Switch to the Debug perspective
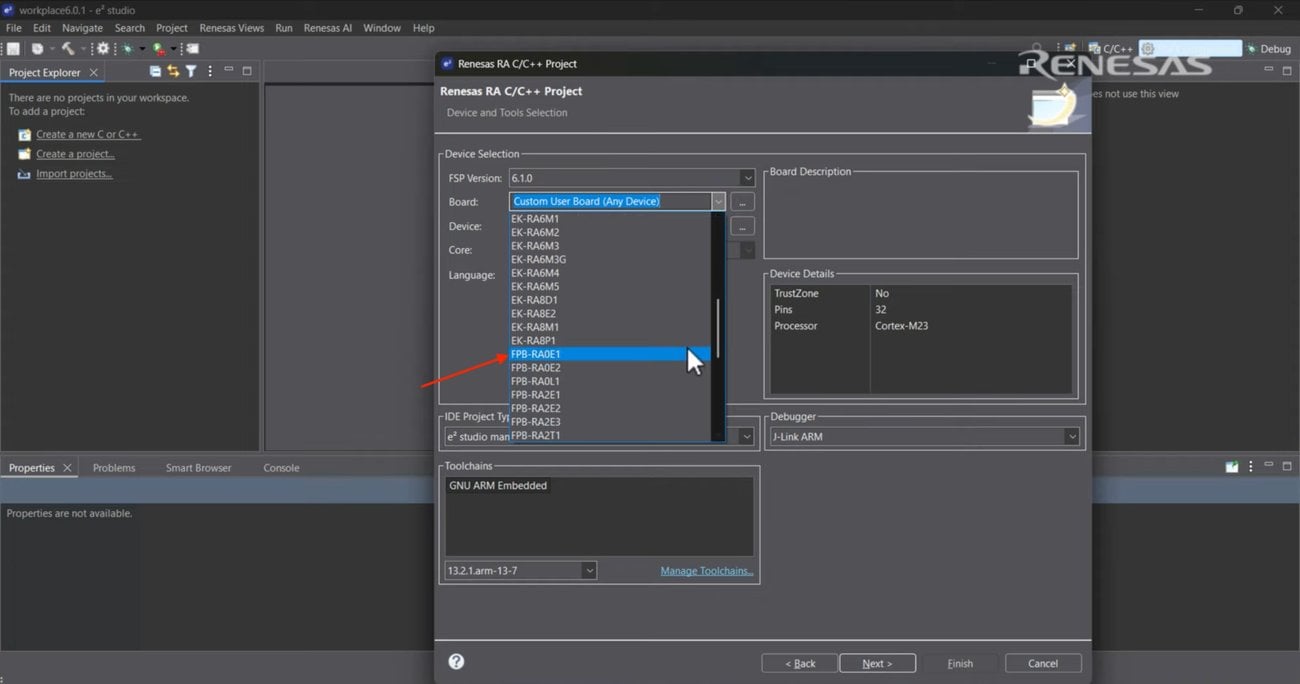 coord(1267,48)
